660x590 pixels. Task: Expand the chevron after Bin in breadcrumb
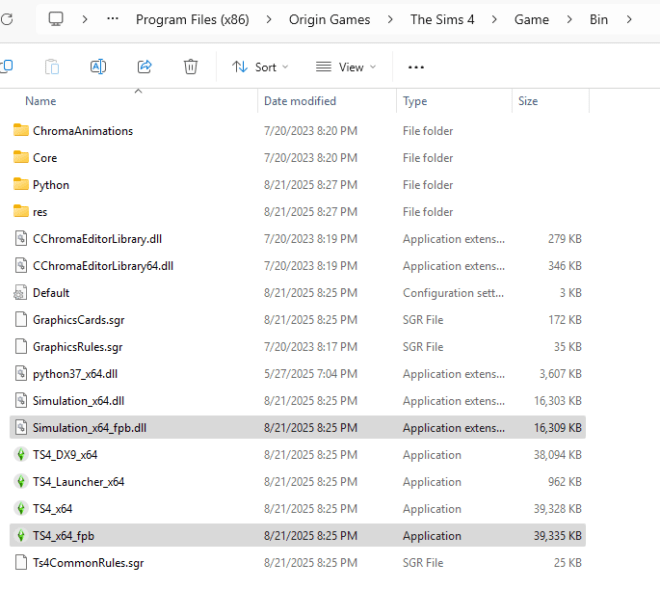coord(628,19)
